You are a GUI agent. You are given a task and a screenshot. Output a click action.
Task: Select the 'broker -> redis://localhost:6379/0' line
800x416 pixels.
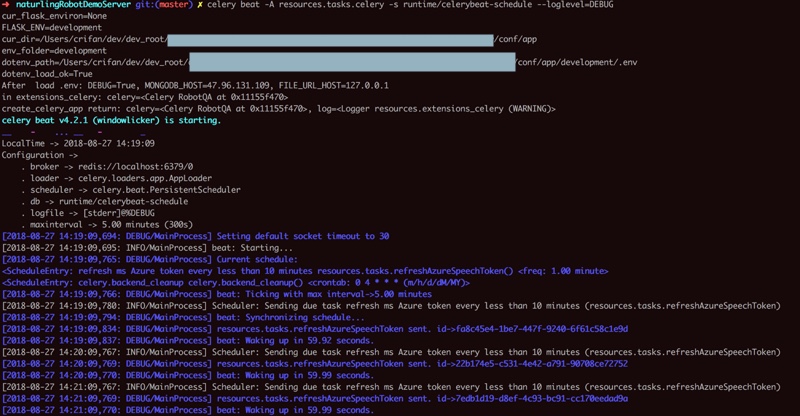[x=107, y=166]
